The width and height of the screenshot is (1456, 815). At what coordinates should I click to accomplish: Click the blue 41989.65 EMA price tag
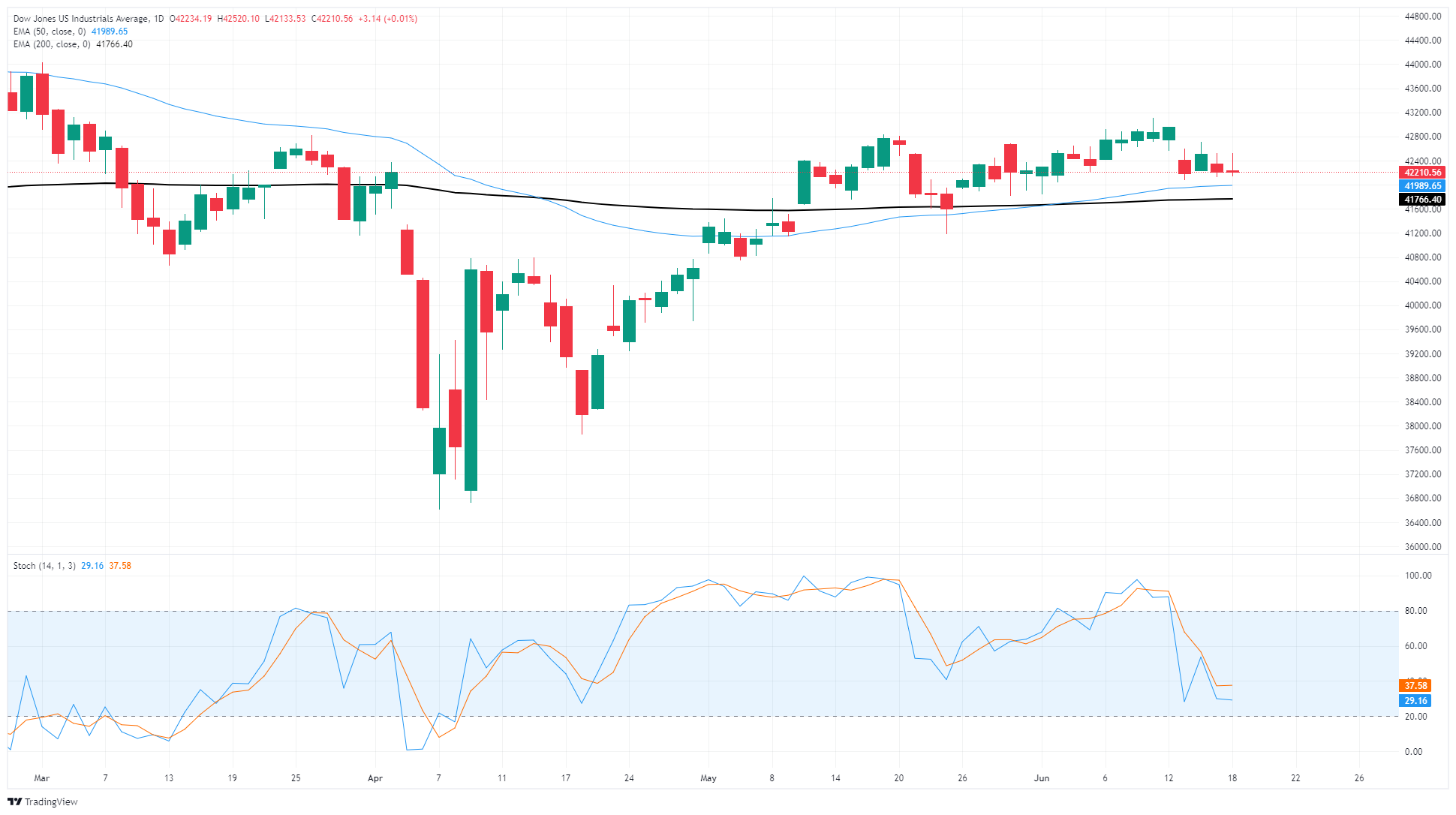(x=1422, y=186)
